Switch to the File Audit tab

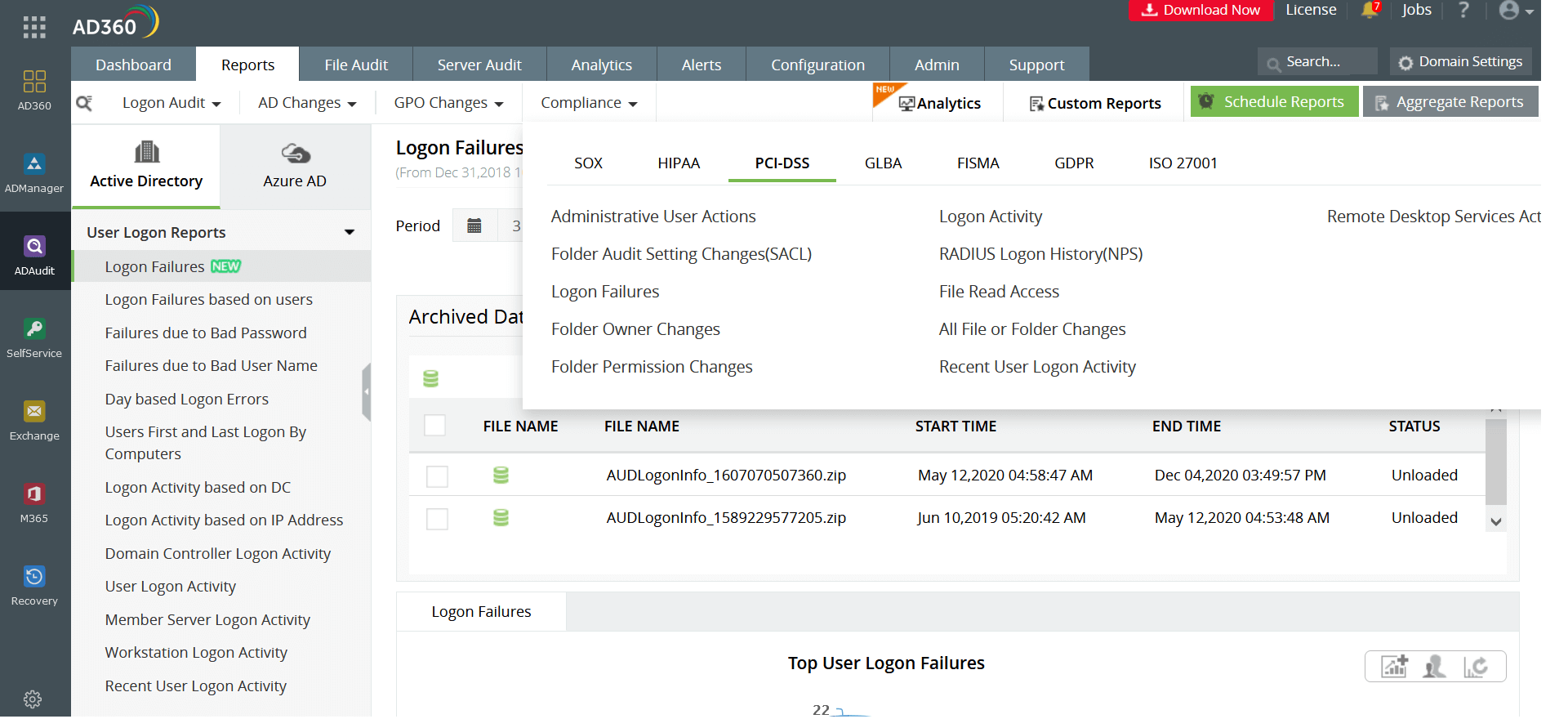(x=356, y=65)
